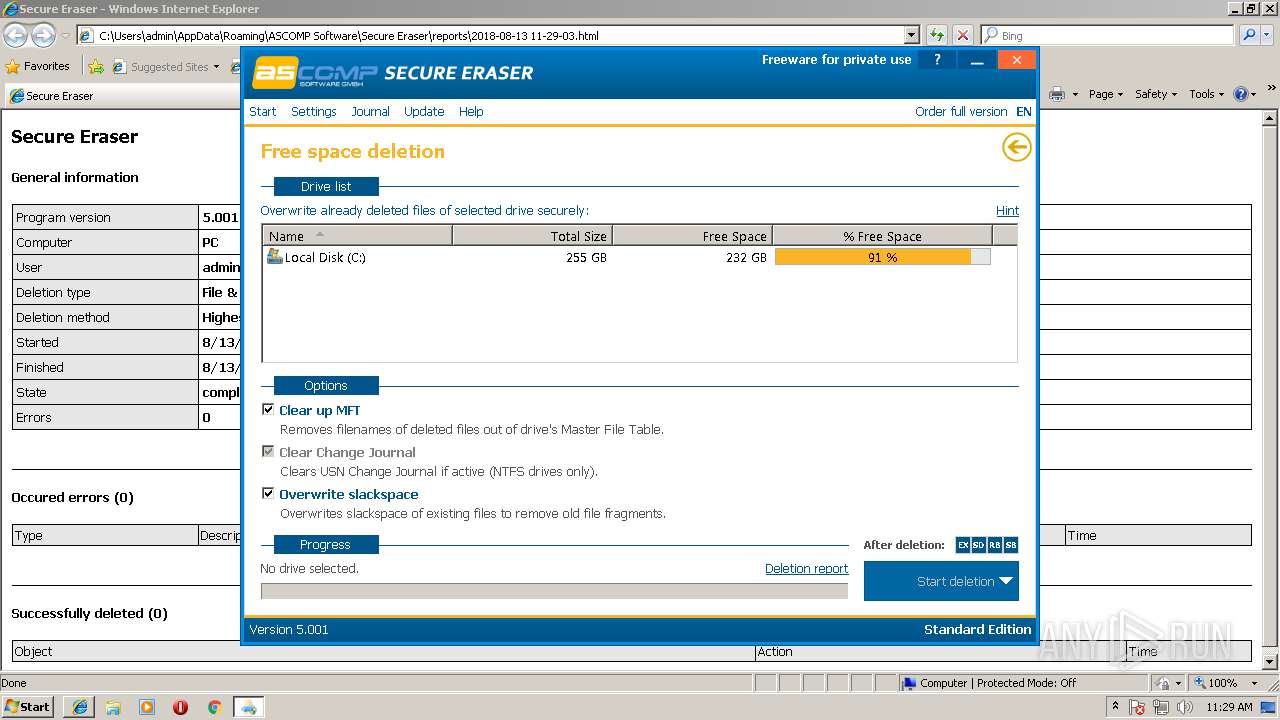Click the Secure Eraser taskbar icon
Screen dimensions: 1280x720
pos(248,707)
